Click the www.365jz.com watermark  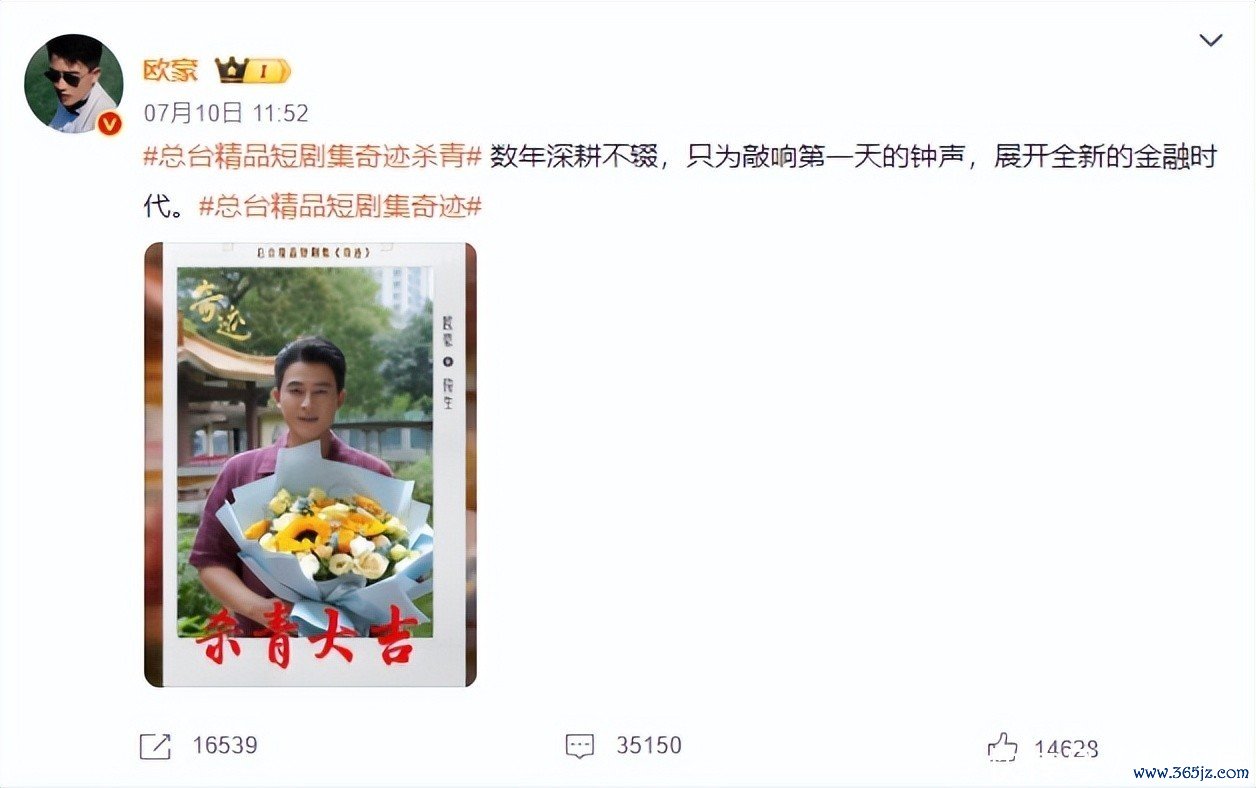click(1190, 772)
